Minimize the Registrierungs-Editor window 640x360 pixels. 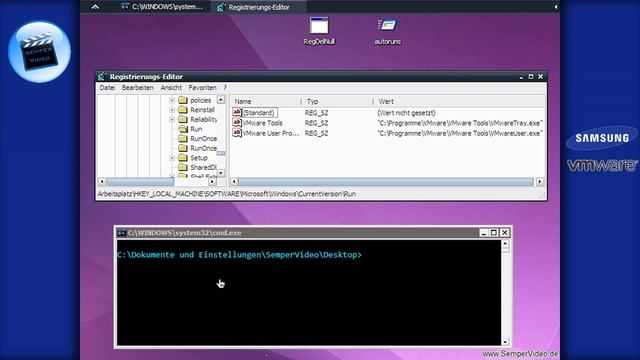tap(521, 77)
